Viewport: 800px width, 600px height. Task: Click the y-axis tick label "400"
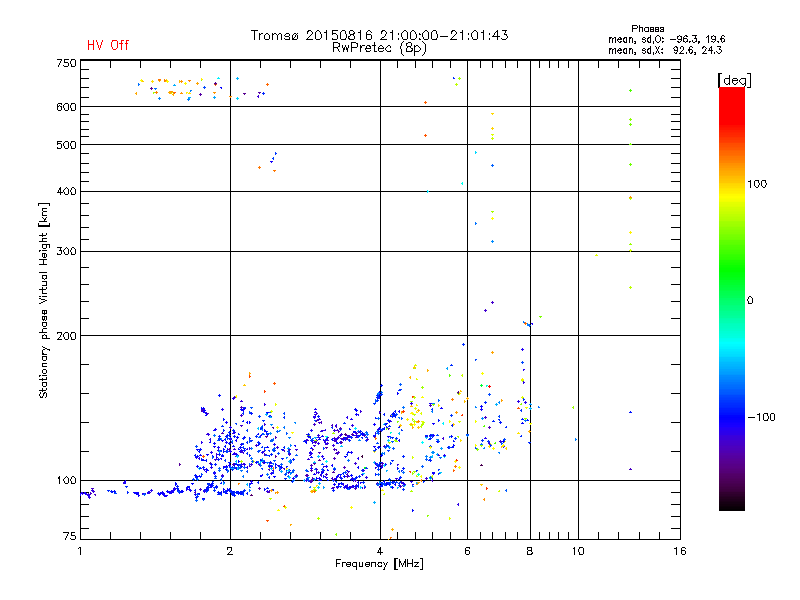(x=66, y=191)
